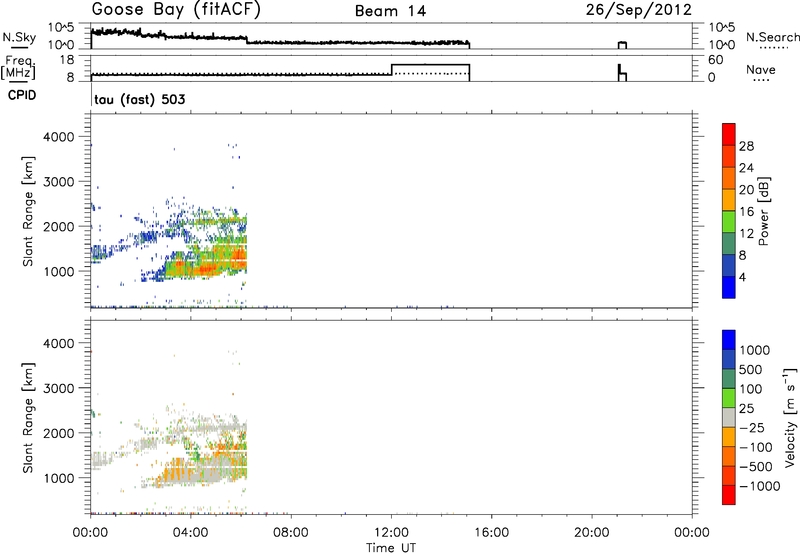The height and width of the screenshot is (554, 800).
Task: Click the 20:00 time axis label
Action: [x=592, y=533]
